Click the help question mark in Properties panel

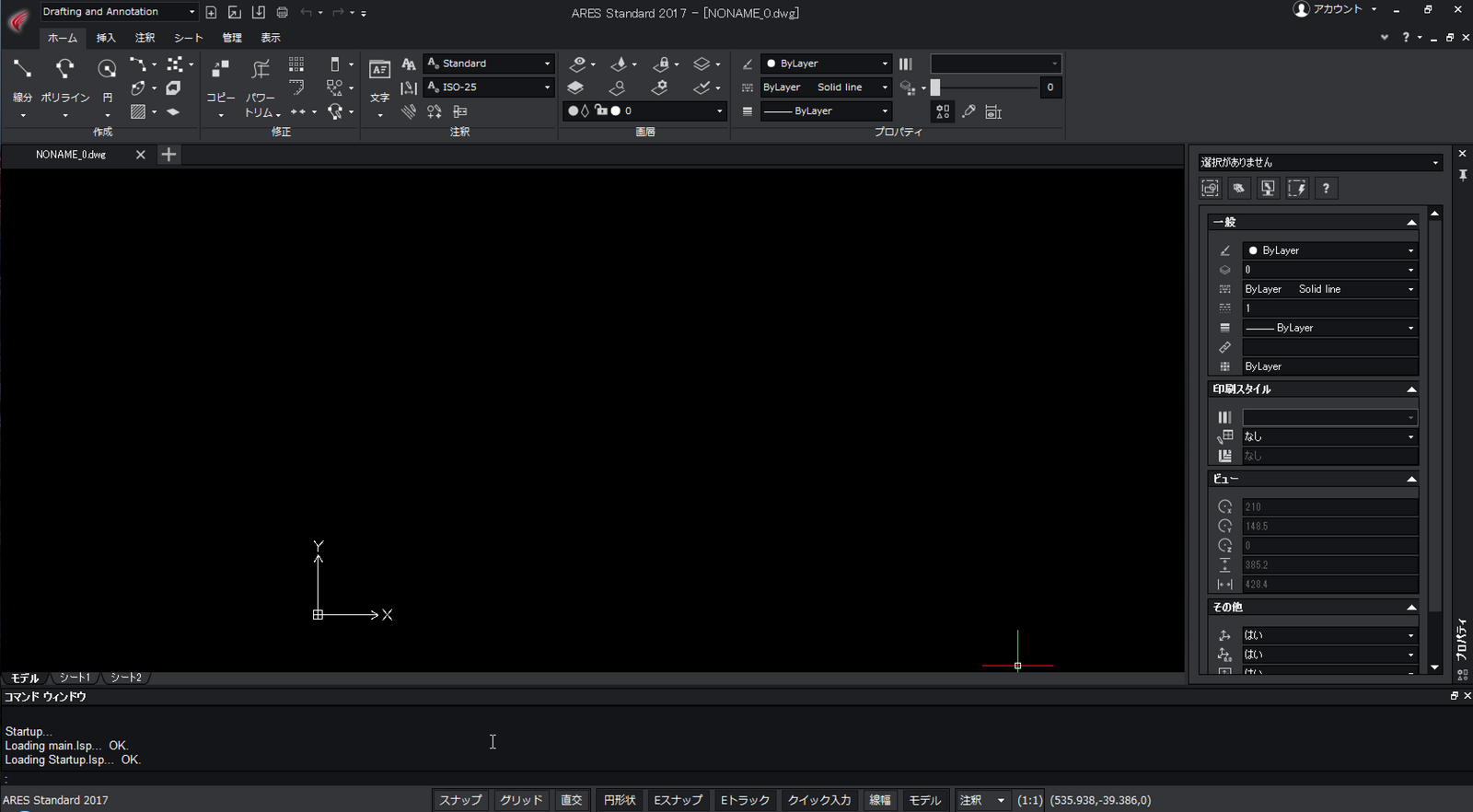point(1326,189)
